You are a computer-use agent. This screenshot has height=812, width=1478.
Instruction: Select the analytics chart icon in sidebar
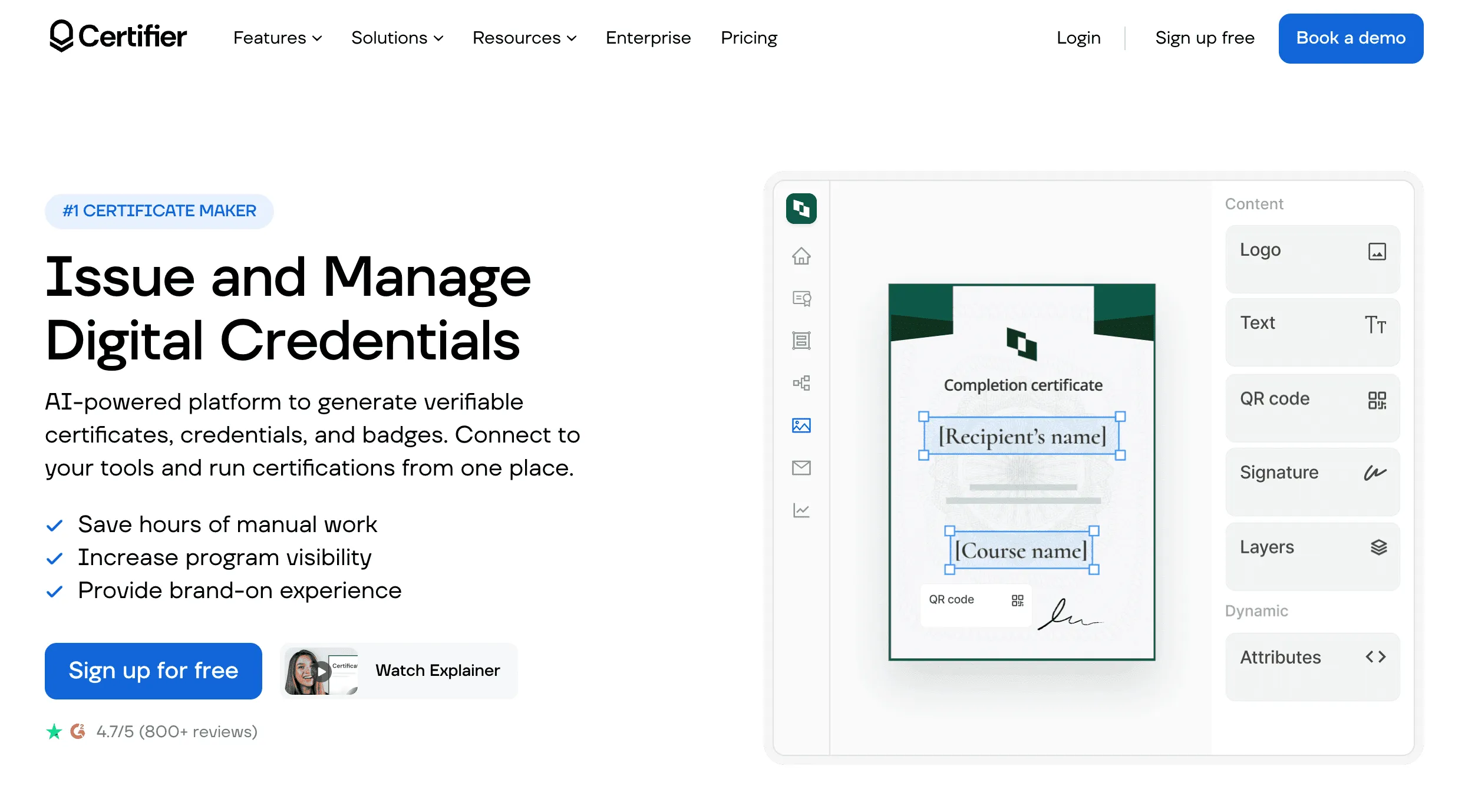coord(801,510)
